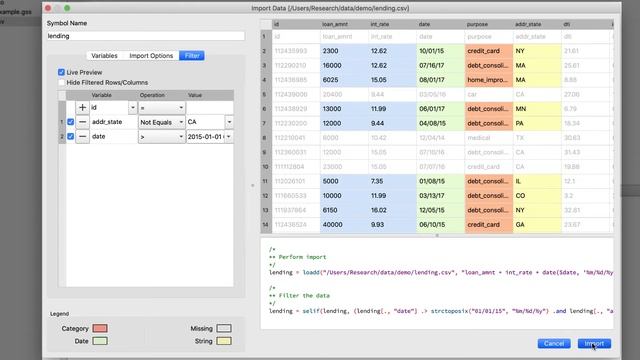The width and height of the screenshot is (640, 360).
Task: Open variable dropdown for id row
Action: coord(133,107)
